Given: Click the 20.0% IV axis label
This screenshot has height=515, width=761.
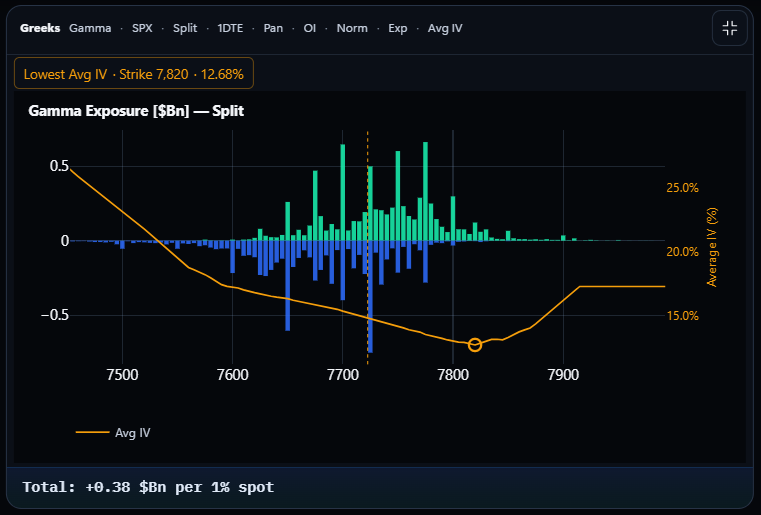Looking at the screenshot, I should coord(682,252).
